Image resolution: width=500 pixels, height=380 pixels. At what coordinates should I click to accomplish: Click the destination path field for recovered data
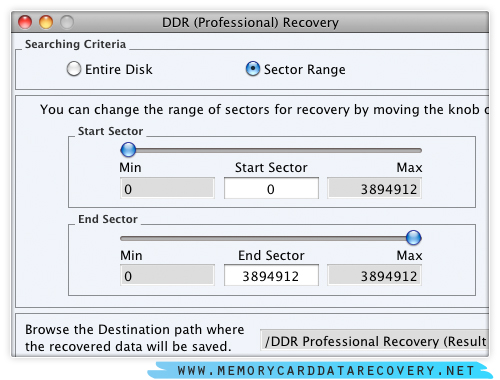tap(374, 340)
